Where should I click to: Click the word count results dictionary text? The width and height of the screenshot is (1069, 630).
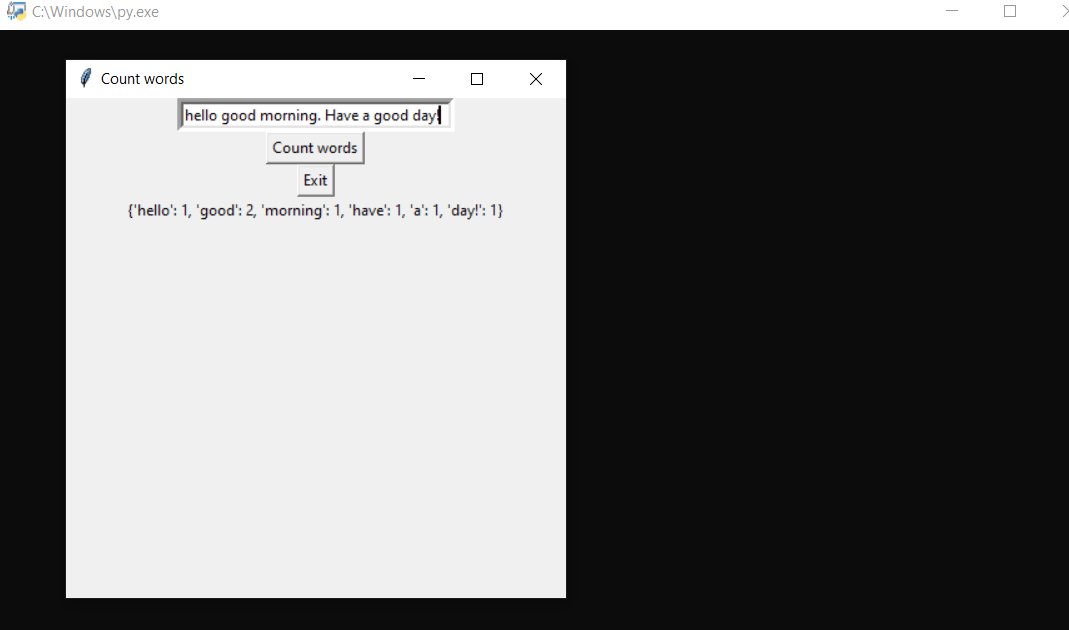(315, 210)
